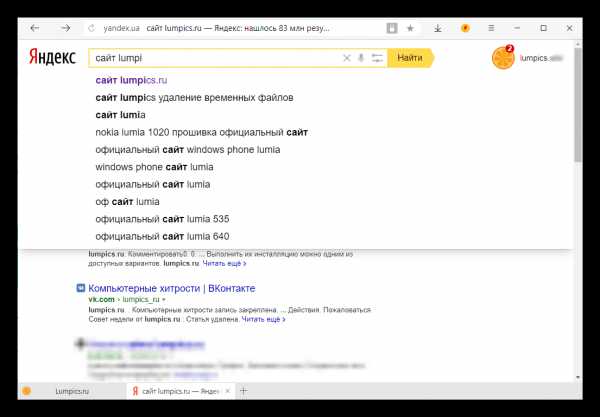Click the Найти search button
The height and width of the screenshot is (417, 600).
tap(410, 58)
